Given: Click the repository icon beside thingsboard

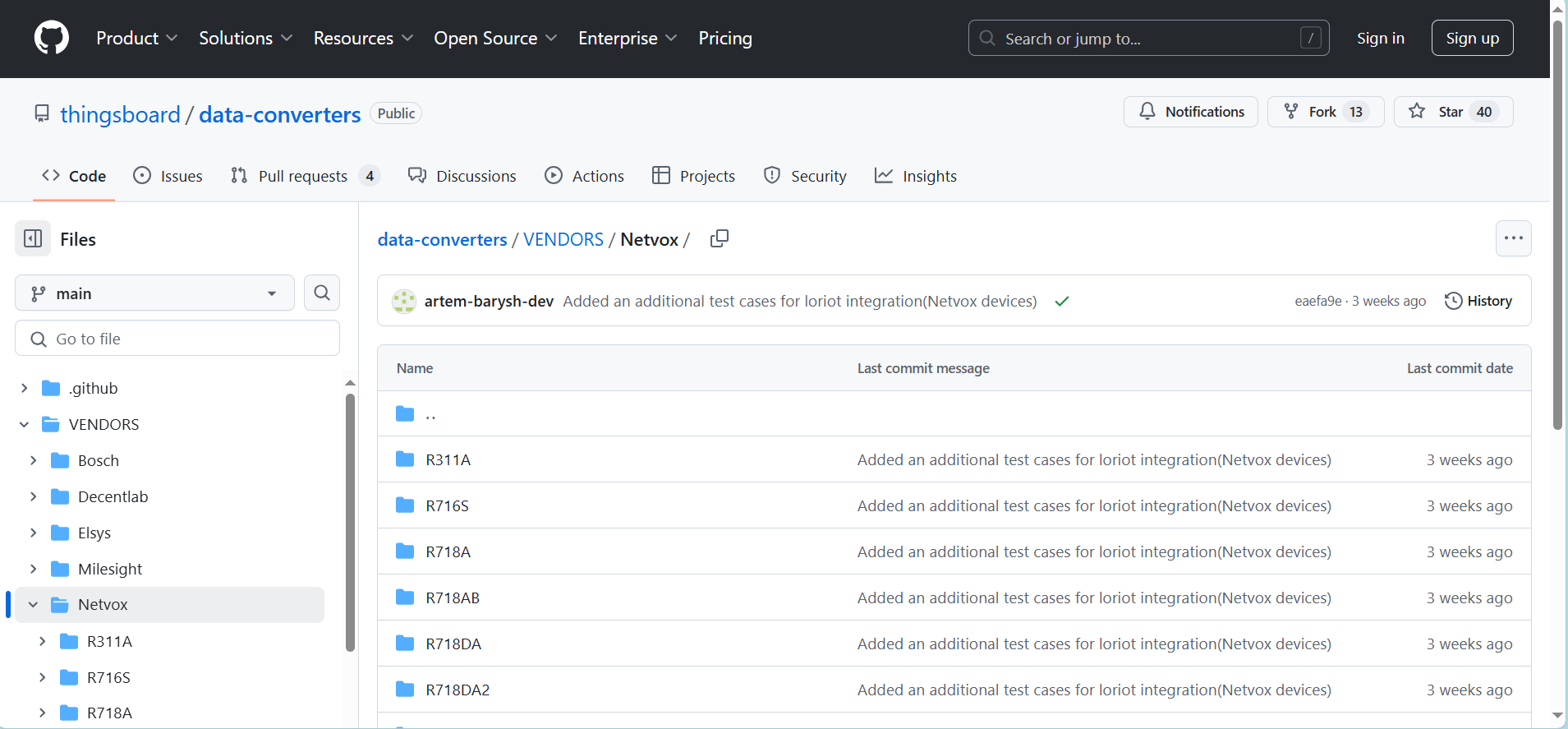Looking at the screenshot, I should 42,113.
